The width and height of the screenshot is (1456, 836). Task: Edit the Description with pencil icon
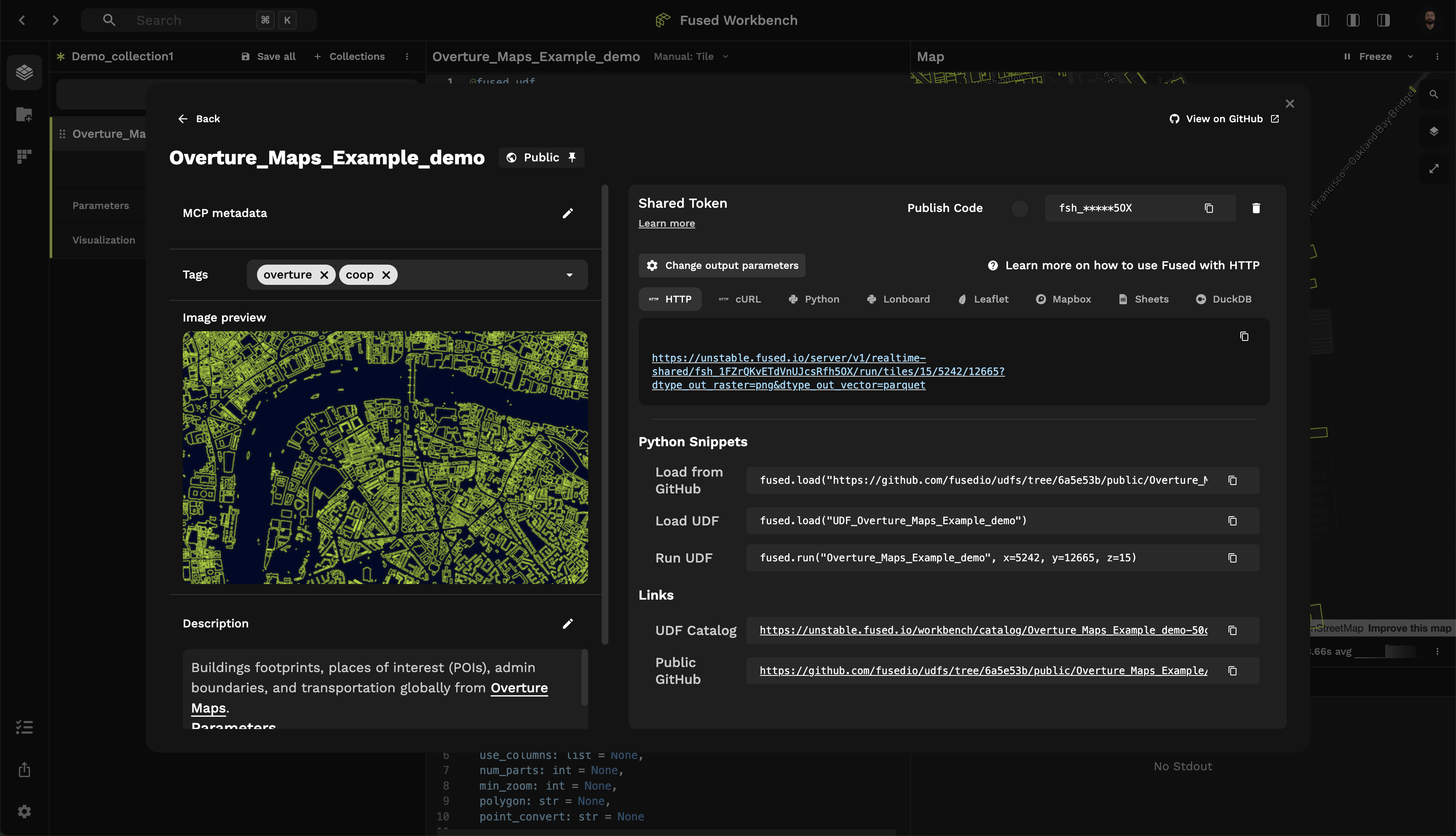[567, 624]
